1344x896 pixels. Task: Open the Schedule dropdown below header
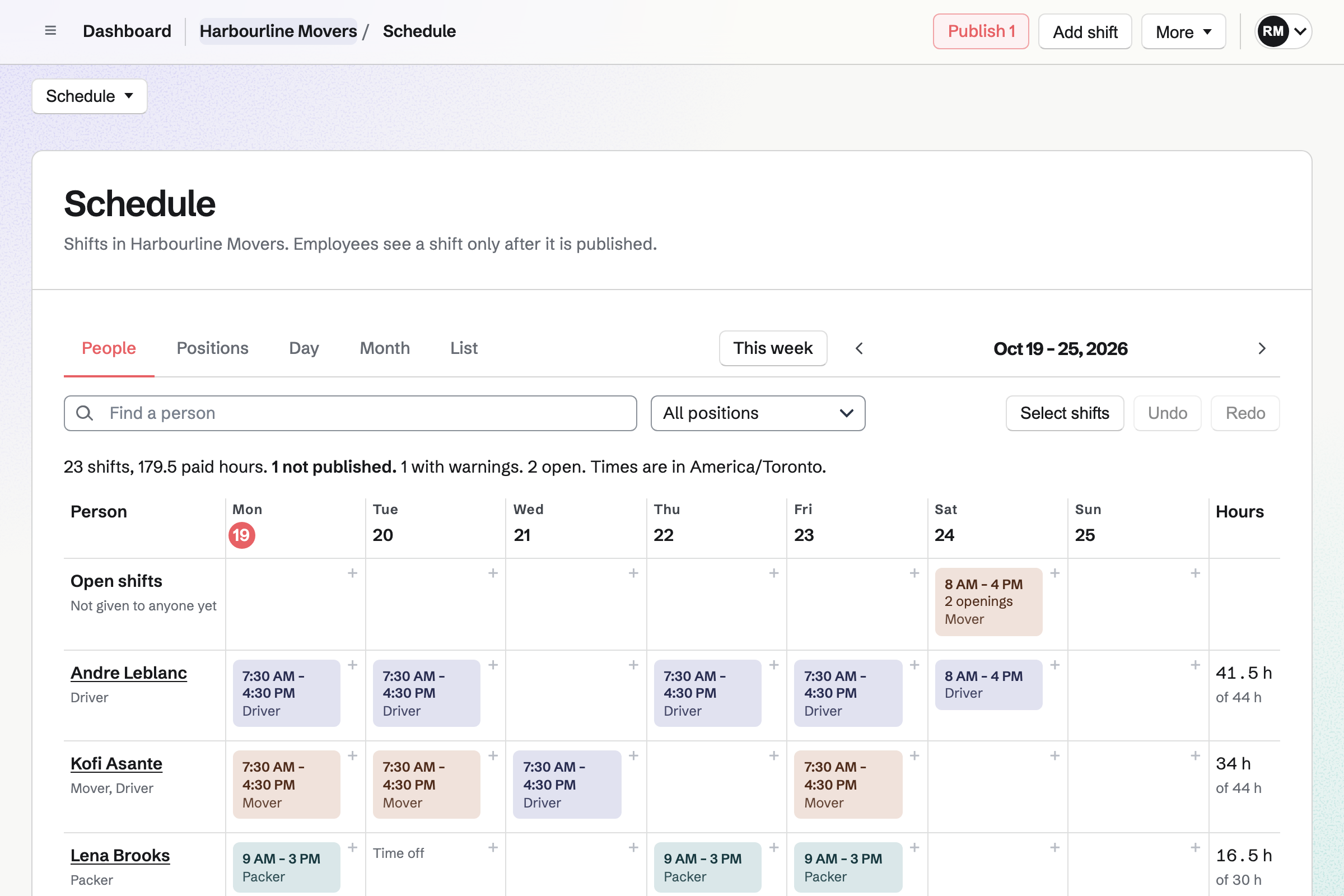tap(90, 96)
